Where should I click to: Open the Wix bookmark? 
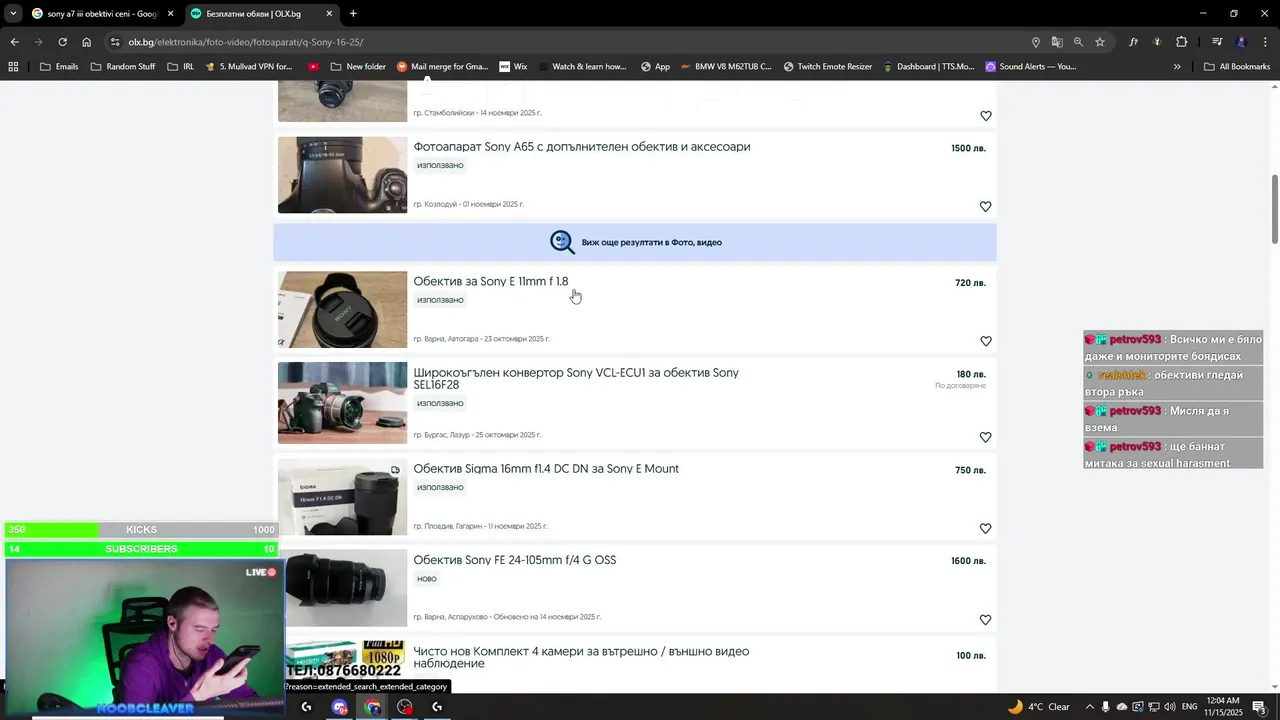click(x=513, y=67)
